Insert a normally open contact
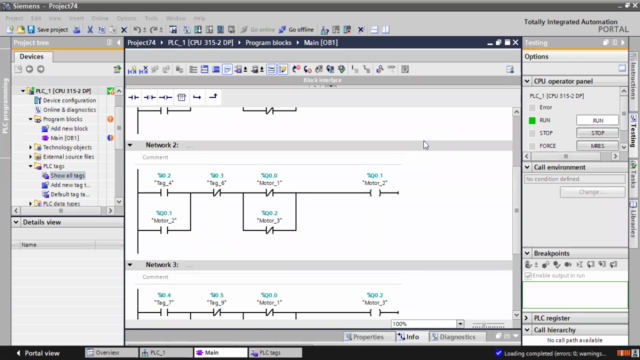Screen dimensions: 640x360 [x=133, y=97]
